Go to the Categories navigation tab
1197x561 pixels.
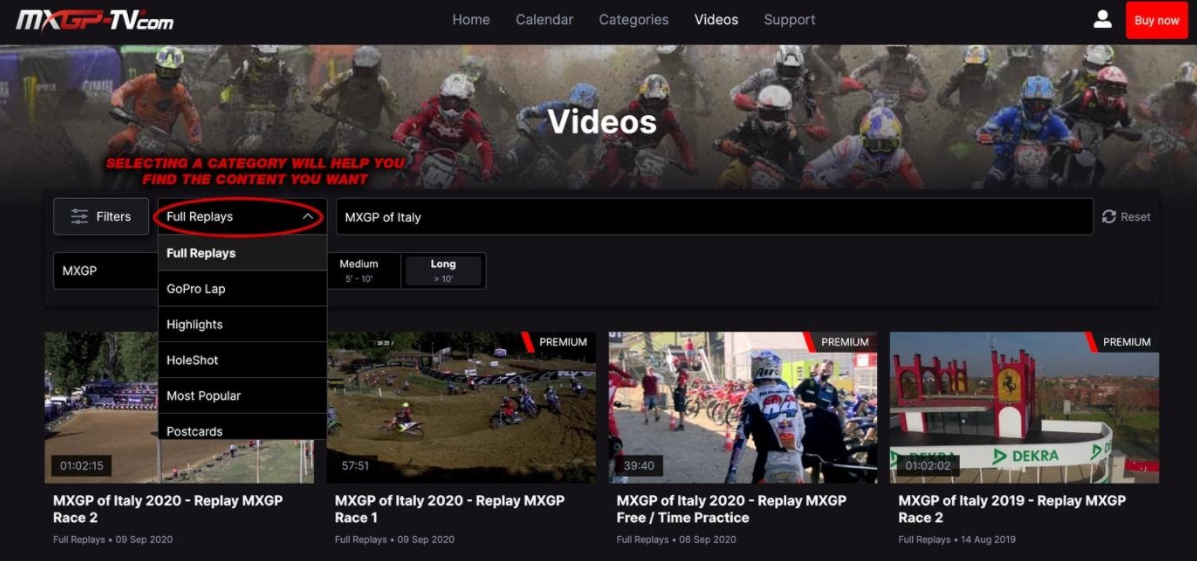[634, 20]
